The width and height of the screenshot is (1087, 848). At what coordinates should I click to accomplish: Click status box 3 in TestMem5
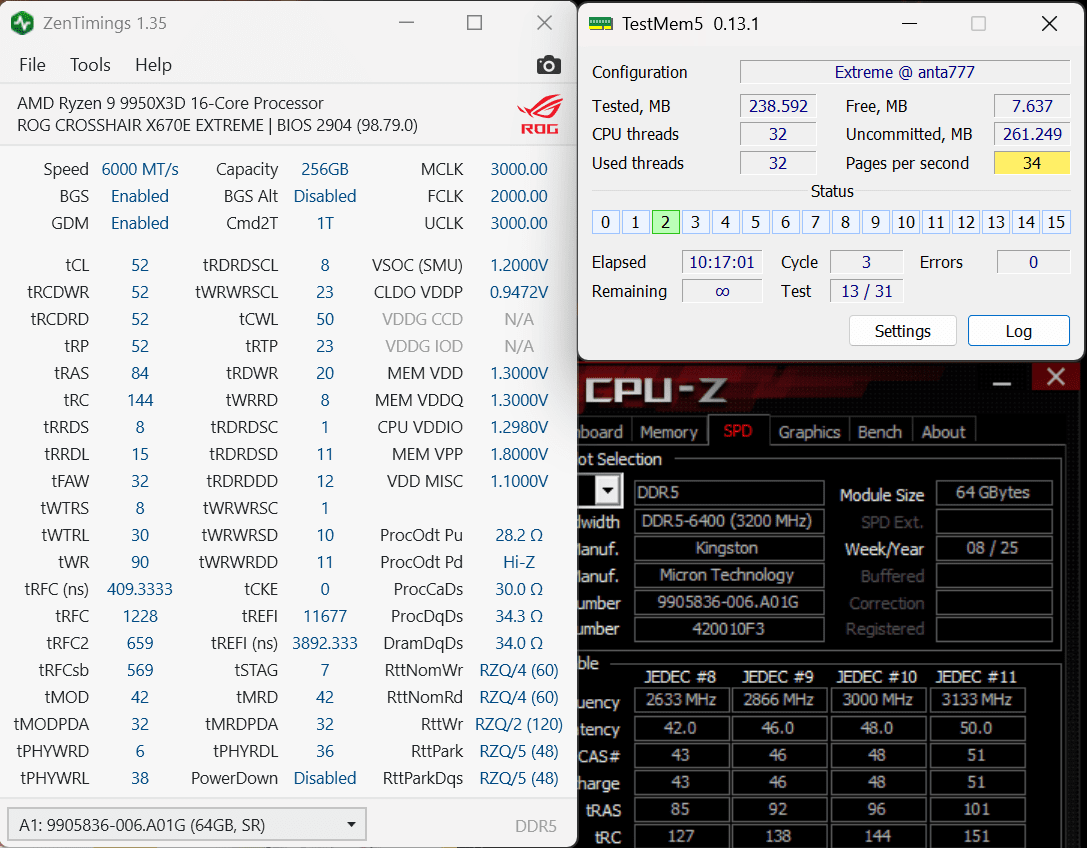click(x=695, y=222)
